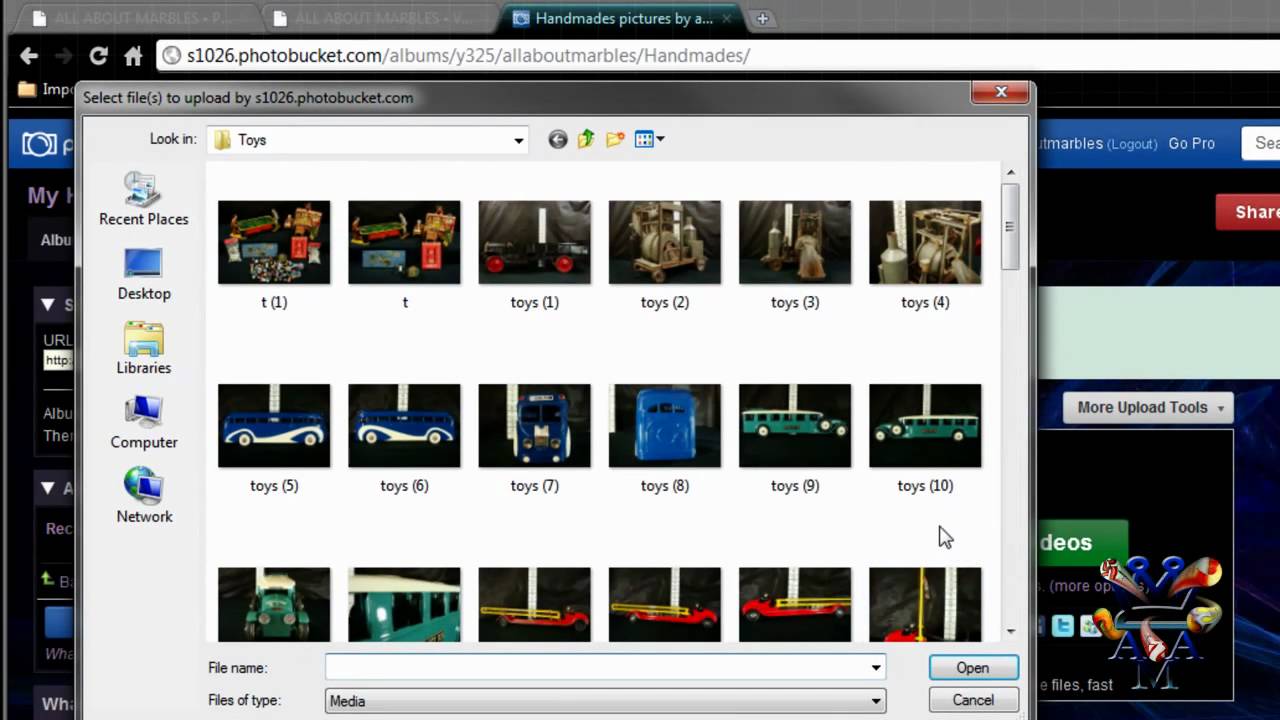The image size is (1280, 720).
Task: Open Recent Places in sidebar
Action: (x=143, y=200)
